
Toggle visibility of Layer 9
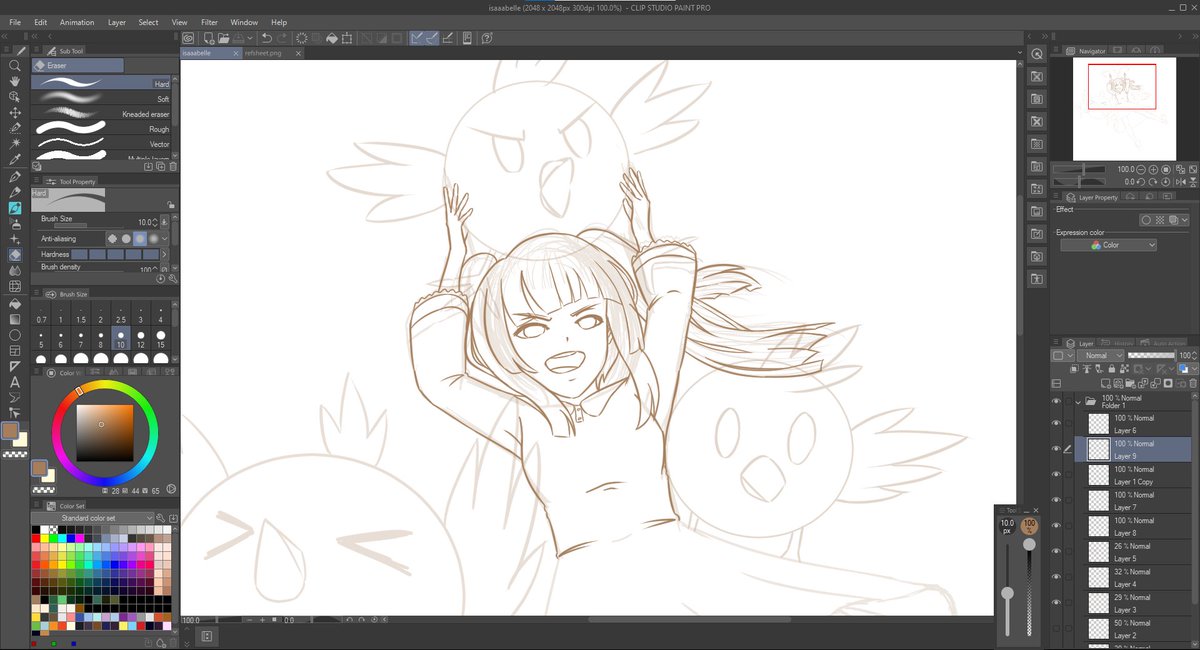click(x=1056, y=449)
